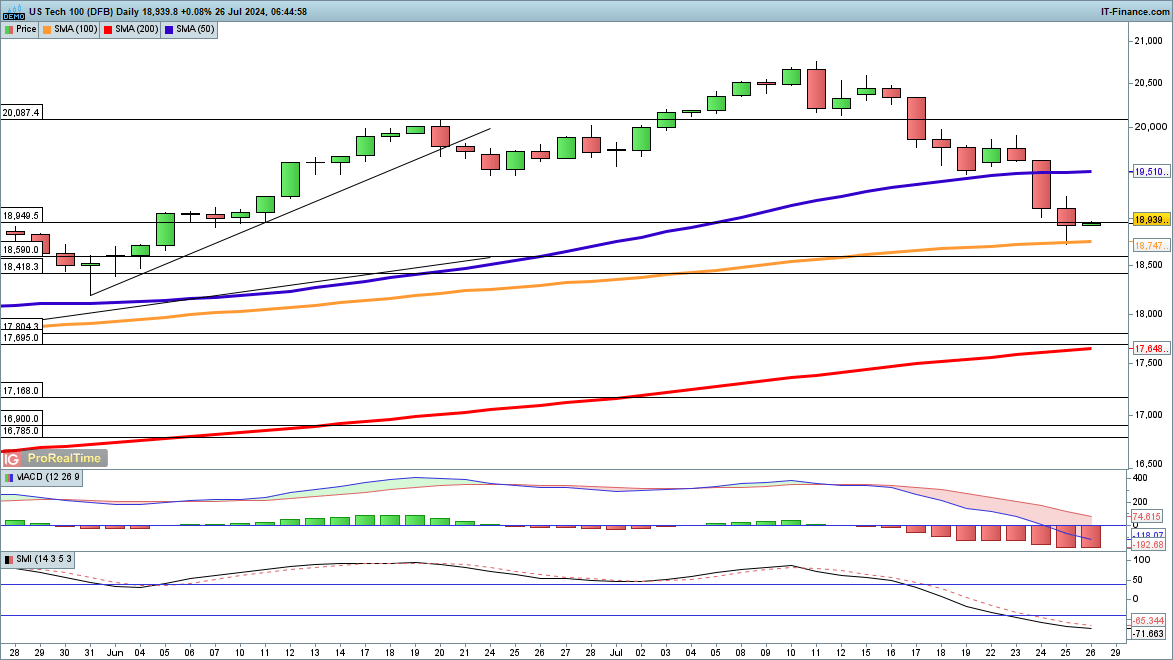Click the US Tech 100 (DFB) title text
The width and height of the screenshot is (1173, 660).
(70, 11)
